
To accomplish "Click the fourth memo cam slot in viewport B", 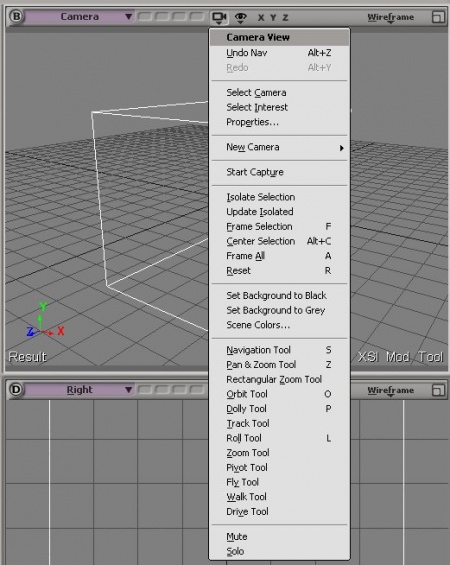I will tap(197, 17).
